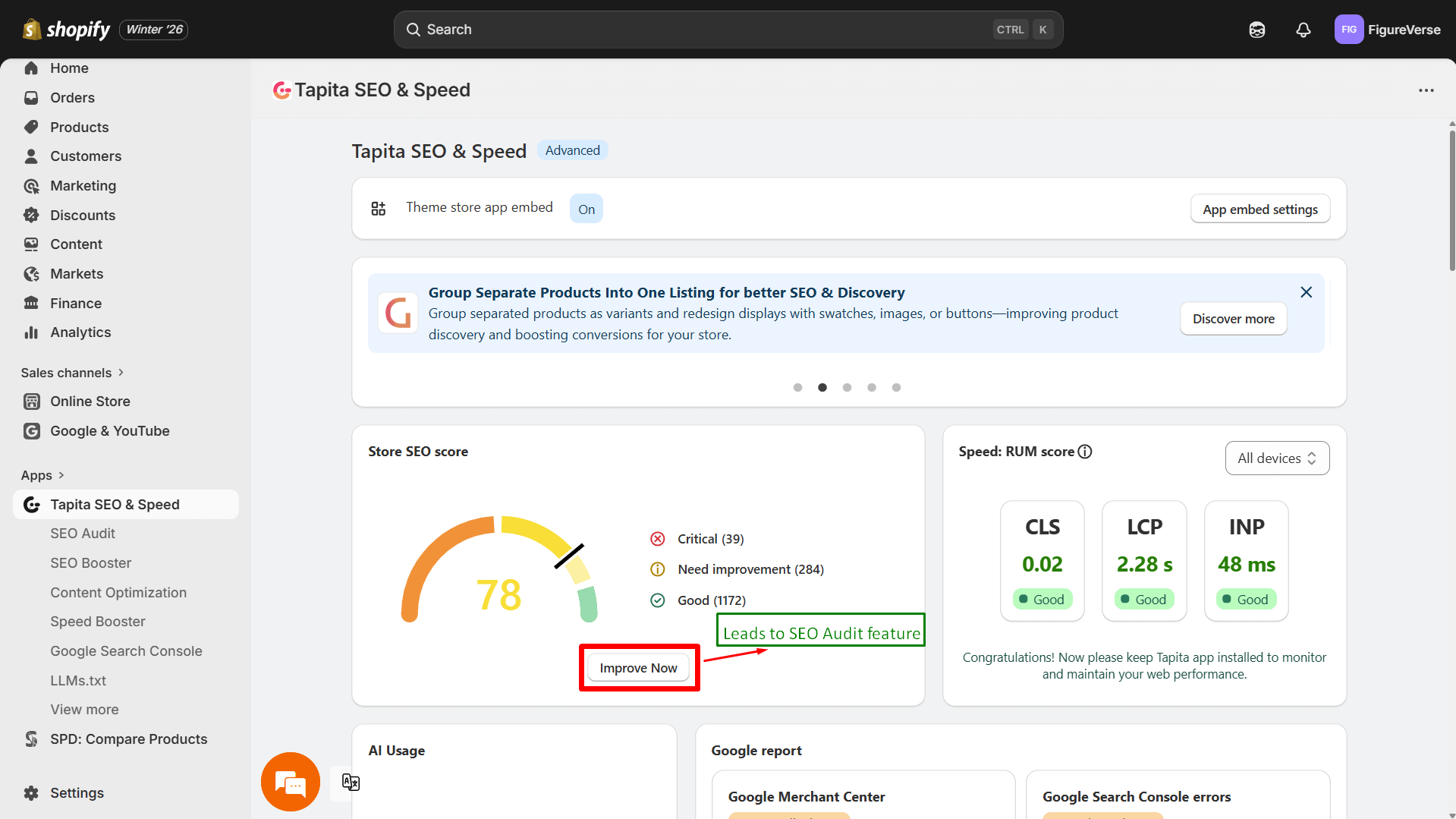Screen dimensions: 1456x819
Task: Open the three-dot more actions menu
Action: [x=1426, y=90]
